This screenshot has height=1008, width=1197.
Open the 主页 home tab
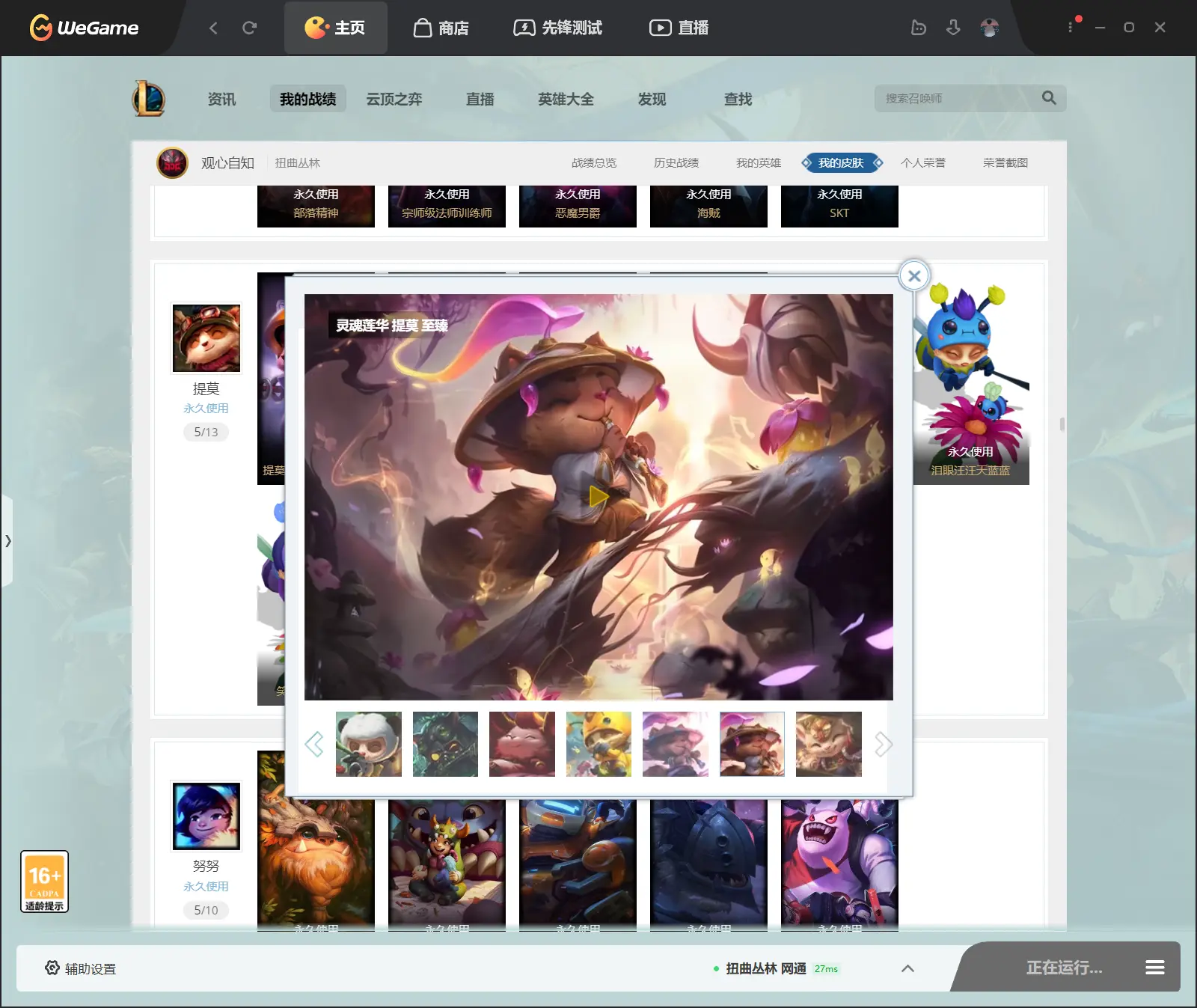(335, 28)
